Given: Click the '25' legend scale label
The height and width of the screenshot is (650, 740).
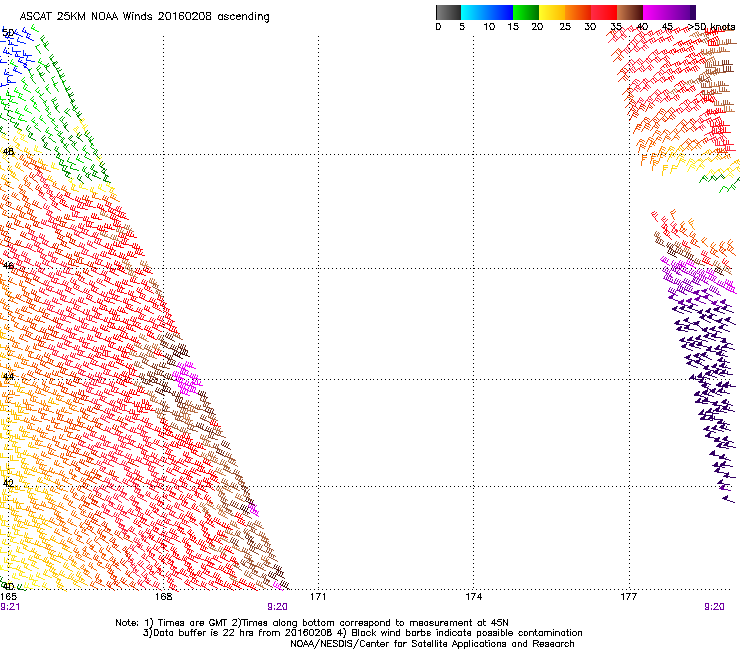Looking at the screenshot, I should pos(565,26).
